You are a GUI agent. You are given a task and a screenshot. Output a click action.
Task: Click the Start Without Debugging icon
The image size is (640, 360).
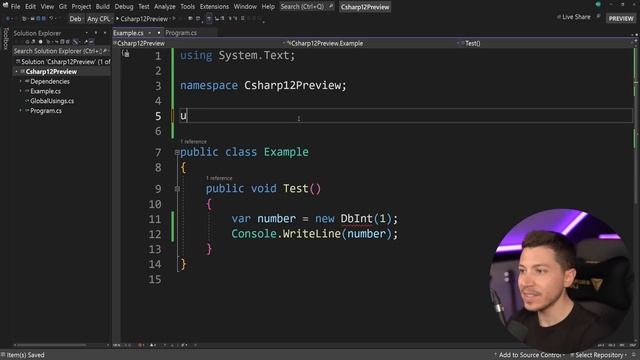[x=174, y=19]
